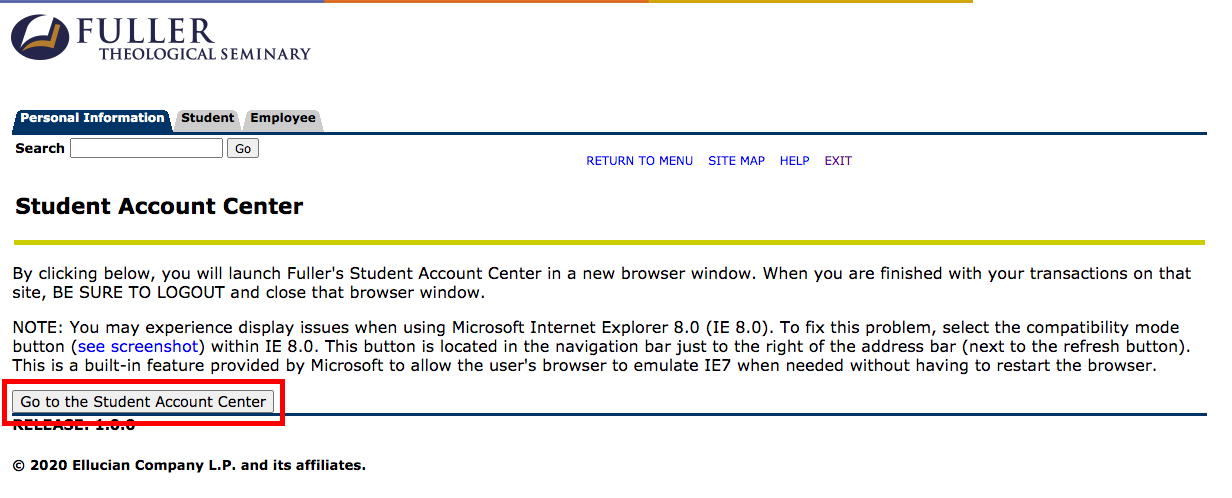Viewport: 1232px width, 498px height.
Task: Click the Search label text
Action: (40, 148)
